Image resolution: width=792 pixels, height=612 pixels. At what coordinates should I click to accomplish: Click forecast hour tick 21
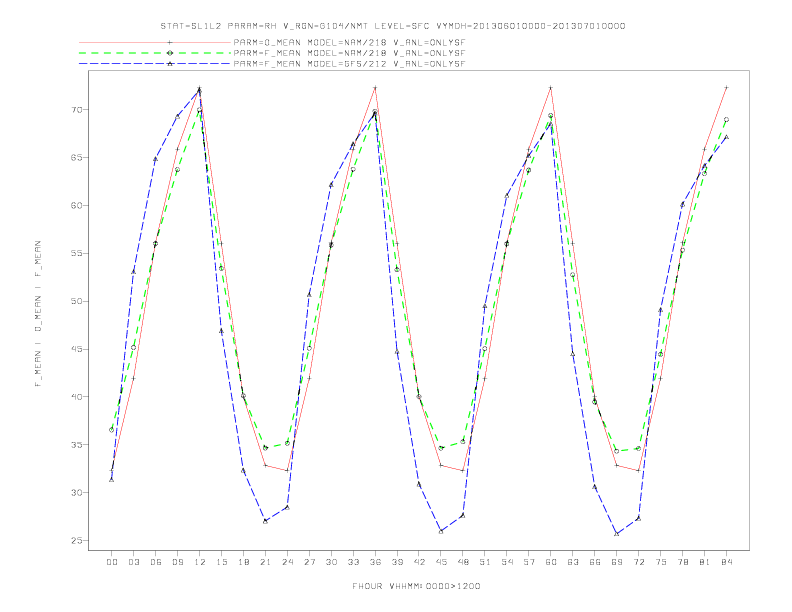[265, 562]
